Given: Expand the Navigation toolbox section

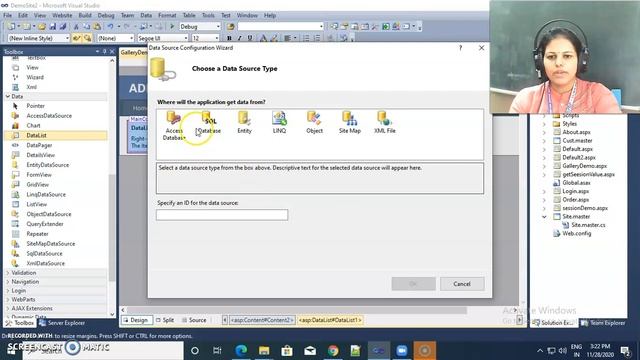Looking at the screenshot, I should coord(8,282).
